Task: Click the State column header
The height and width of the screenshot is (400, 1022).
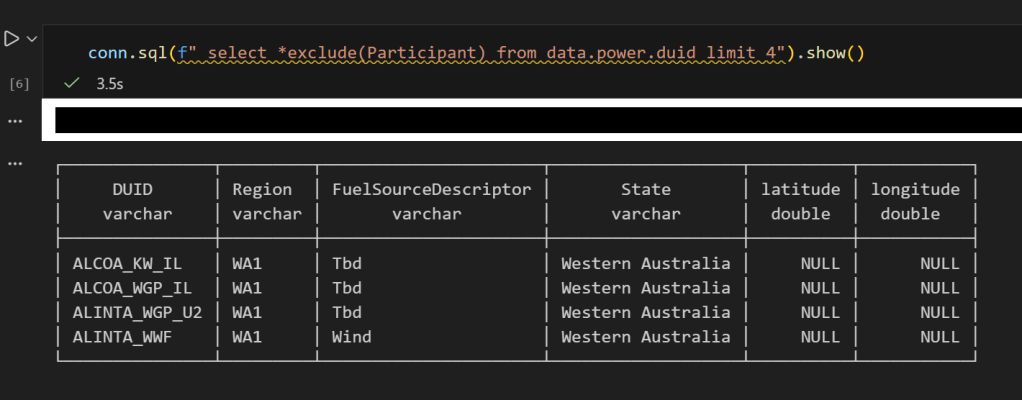Action: click(x=645, y=189)
